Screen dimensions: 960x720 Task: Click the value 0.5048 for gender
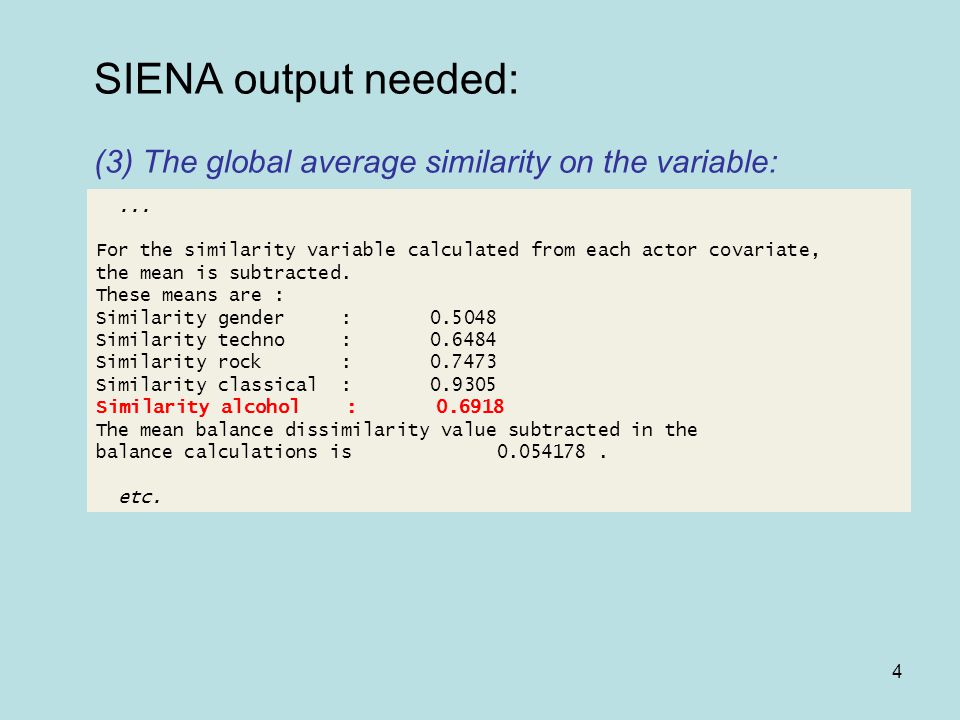click(463, 318)
